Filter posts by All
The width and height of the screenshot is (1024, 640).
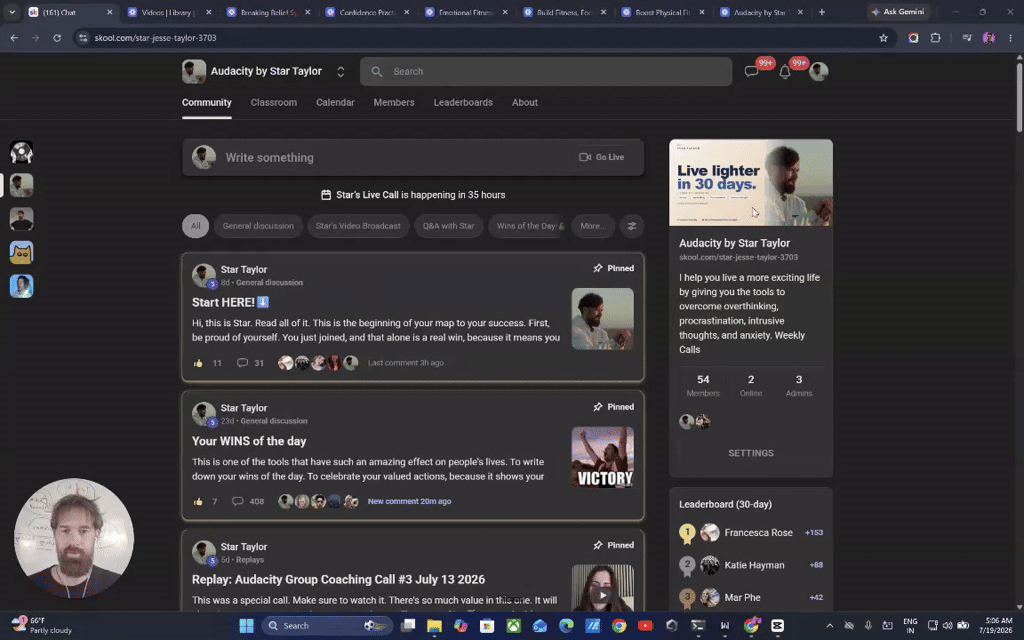(195, 226)
